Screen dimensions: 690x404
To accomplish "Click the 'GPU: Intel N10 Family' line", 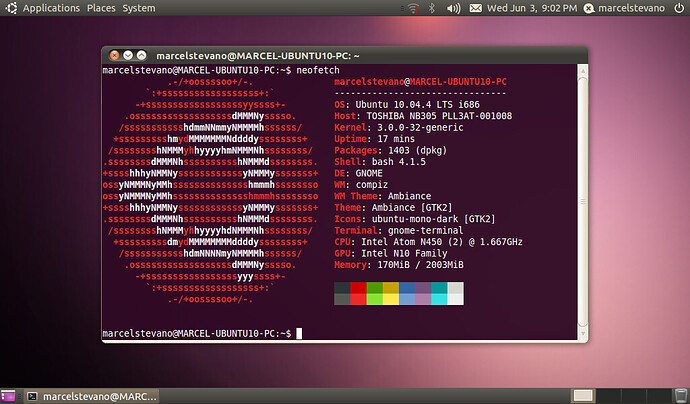I will point(391,253).
